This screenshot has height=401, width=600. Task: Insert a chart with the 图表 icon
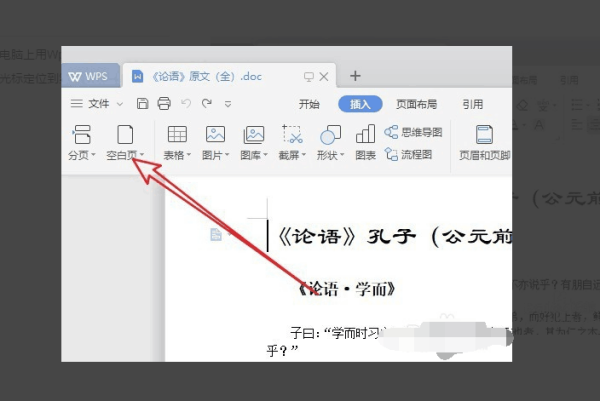click(x=365, y=134)
